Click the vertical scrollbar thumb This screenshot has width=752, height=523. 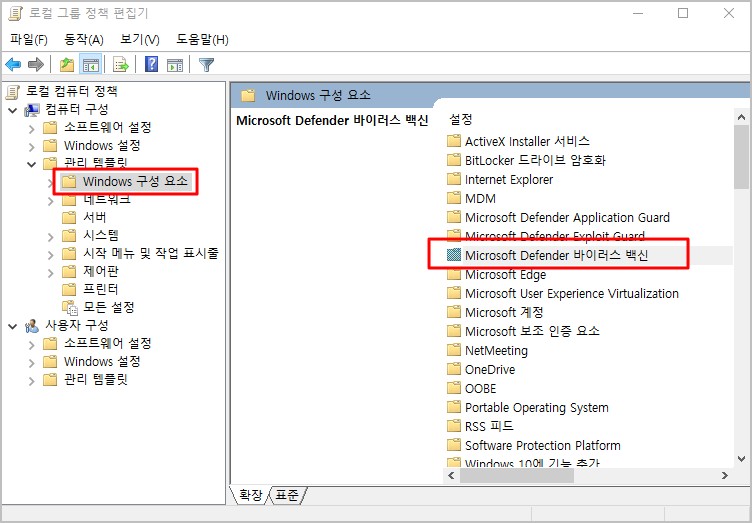[741, 157]
